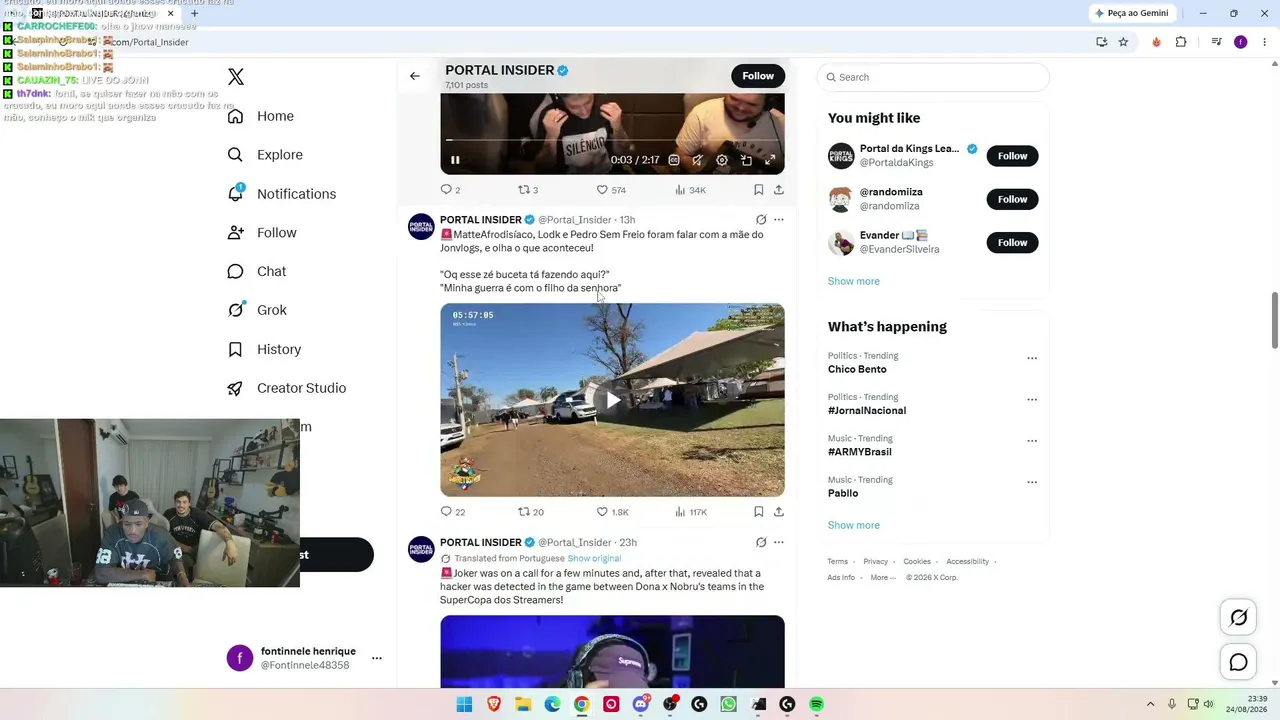The image size is (1280, 720).
Task: Follow Evander @EvanderSilveira
Action: (1012, 243)
